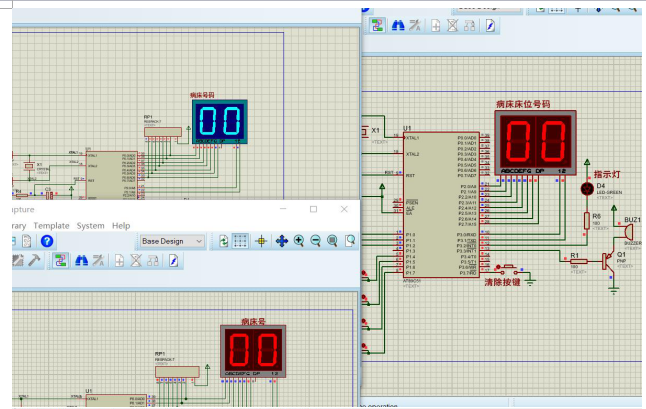Toggle Wire Autorouter in right window toolbar

[x=377, y=26]
